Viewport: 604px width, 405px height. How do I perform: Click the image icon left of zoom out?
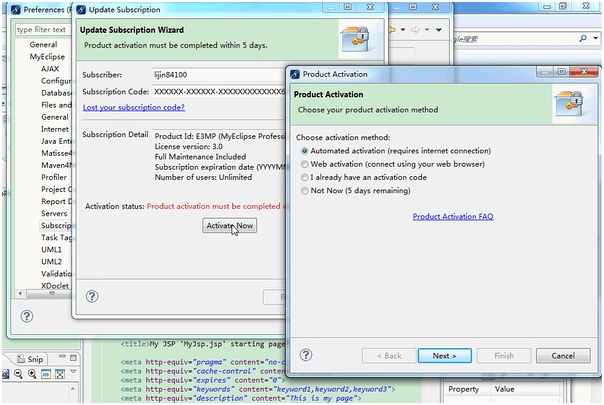5,373
